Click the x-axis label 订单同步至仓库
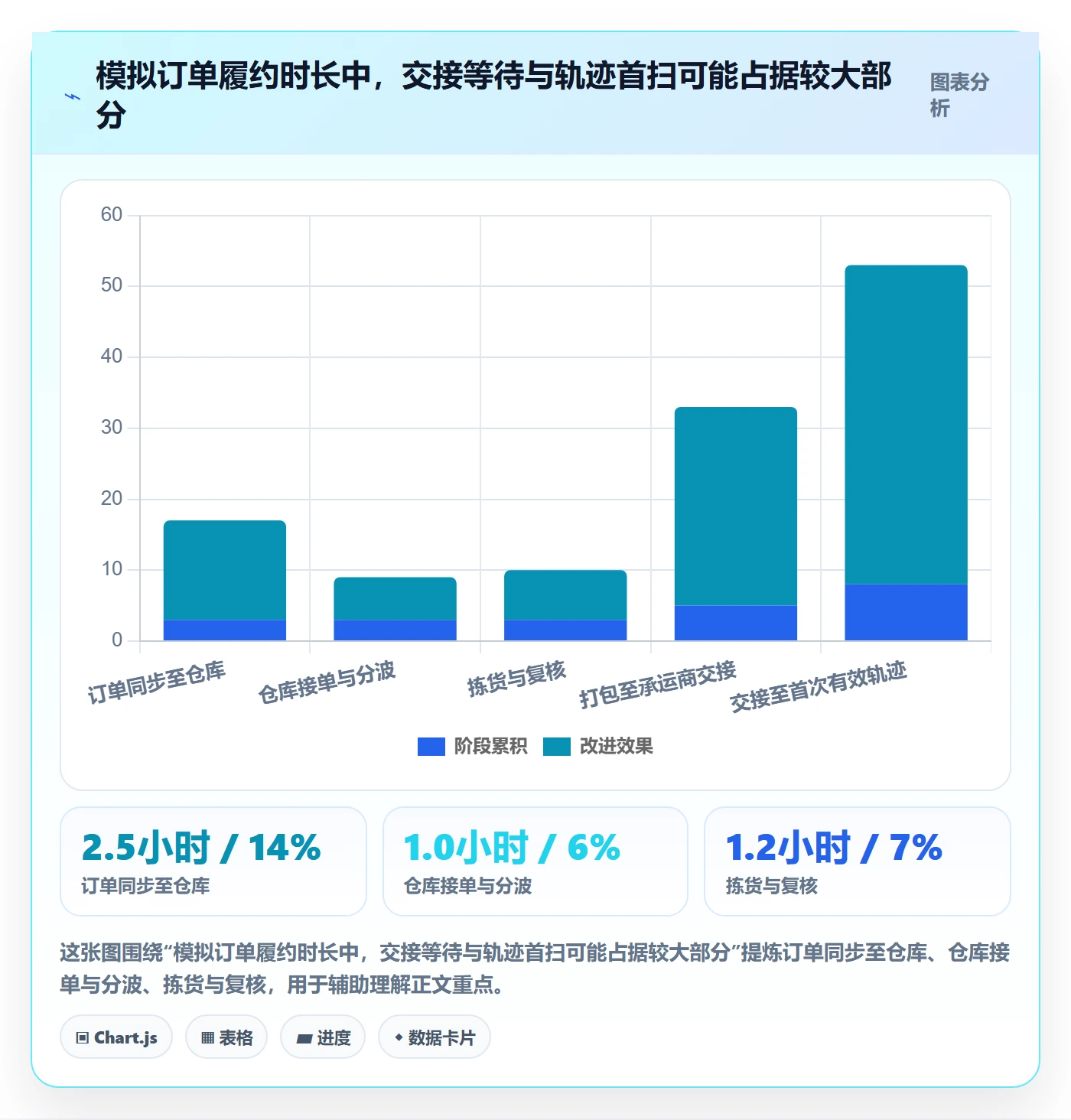 (x=157, y=682)
